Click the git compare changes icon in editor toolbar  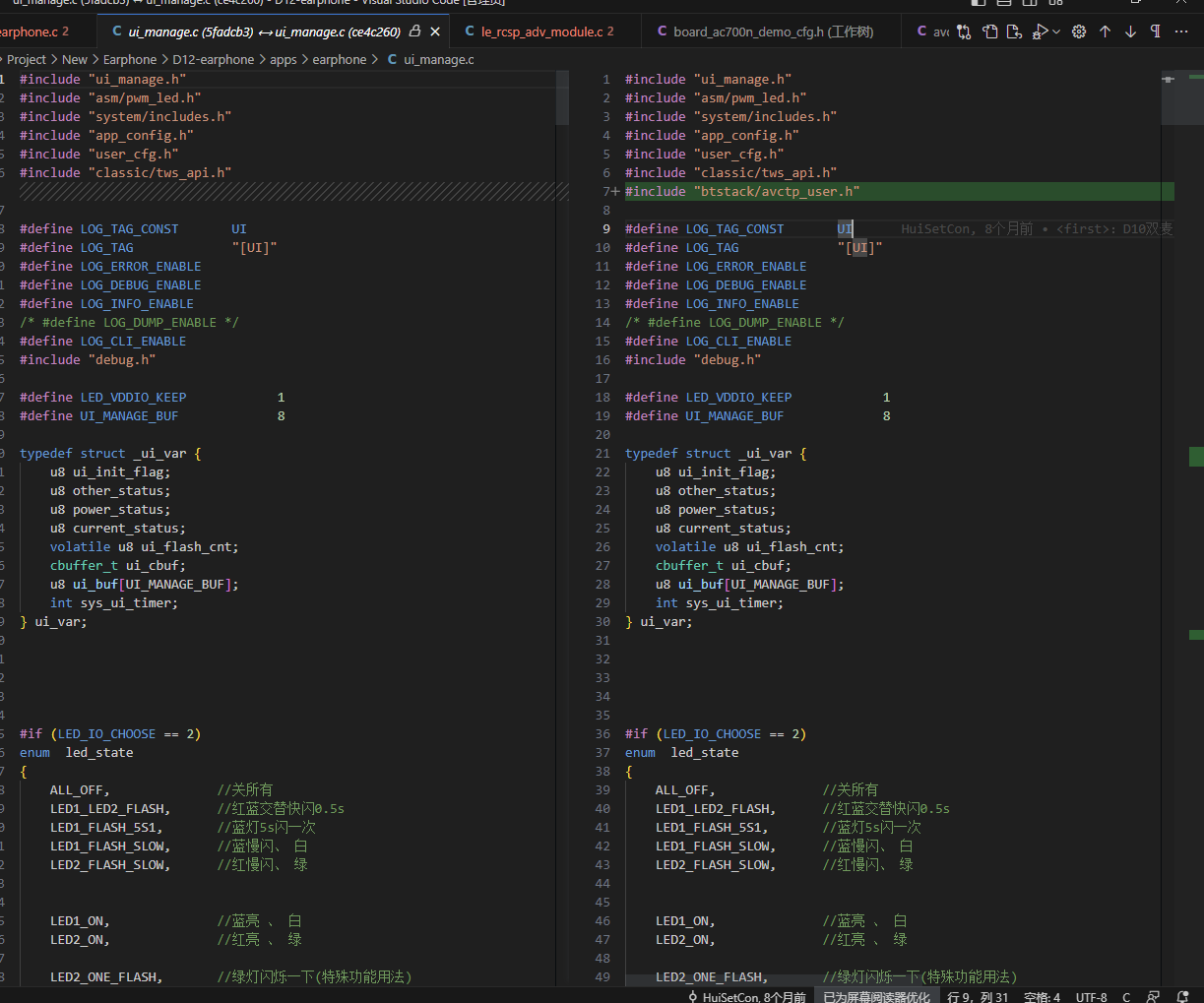click(x=964, y=31)
